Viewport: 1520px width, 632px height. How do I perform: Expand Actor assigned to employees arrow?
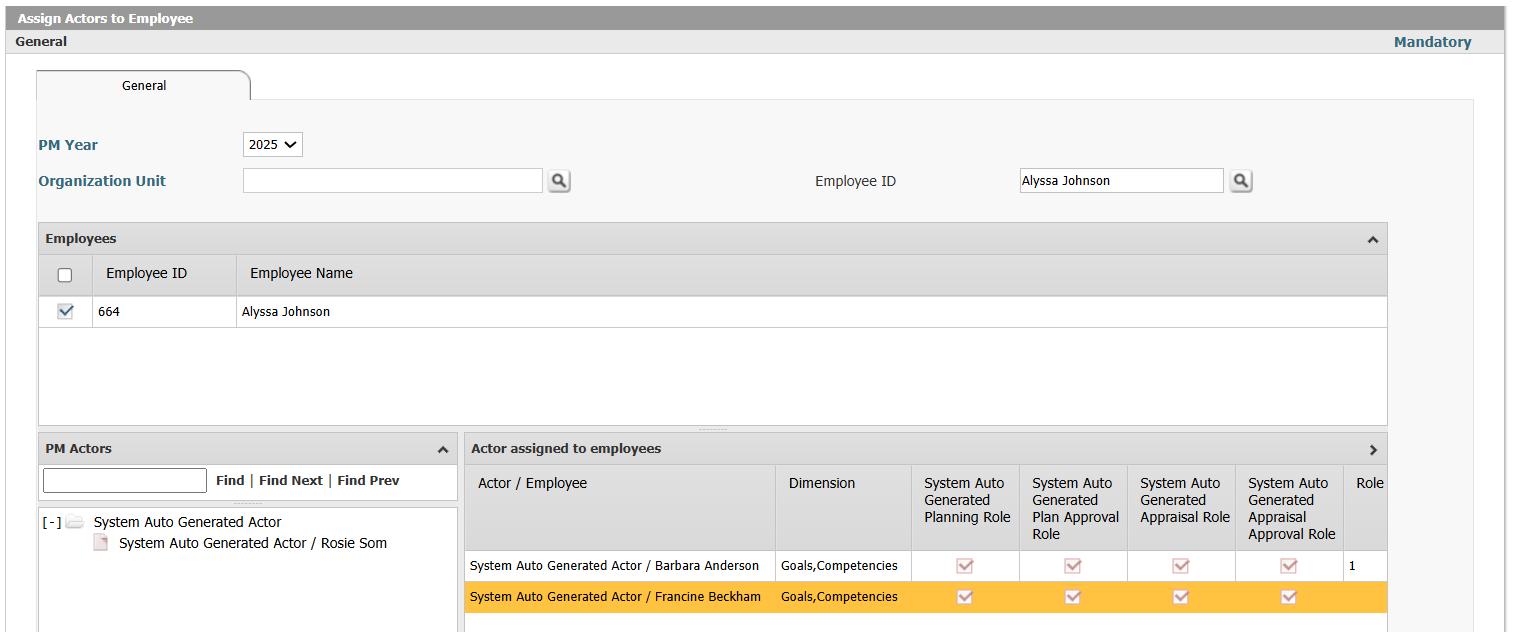[1373, 449]
